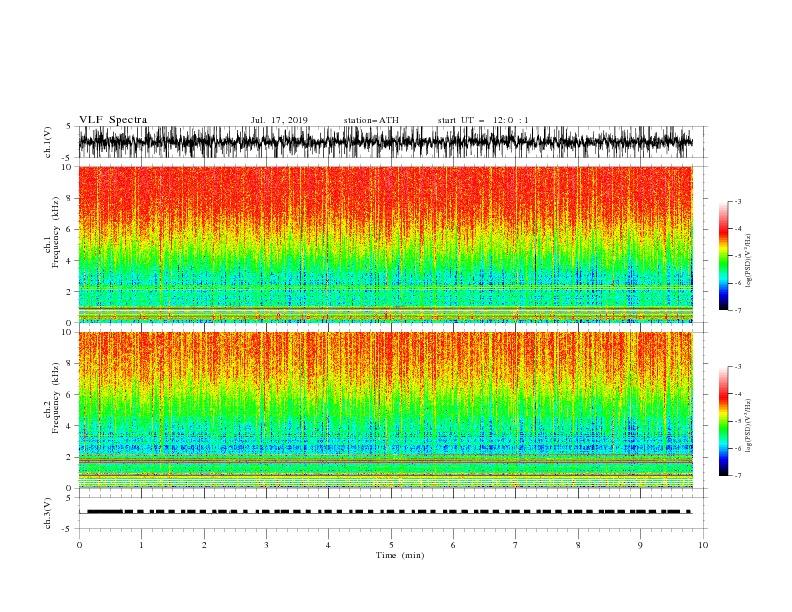The width and height of the screenshot is (792, 612).
Task: Click the "station=ATH" header label
Action: pos(371,120)
